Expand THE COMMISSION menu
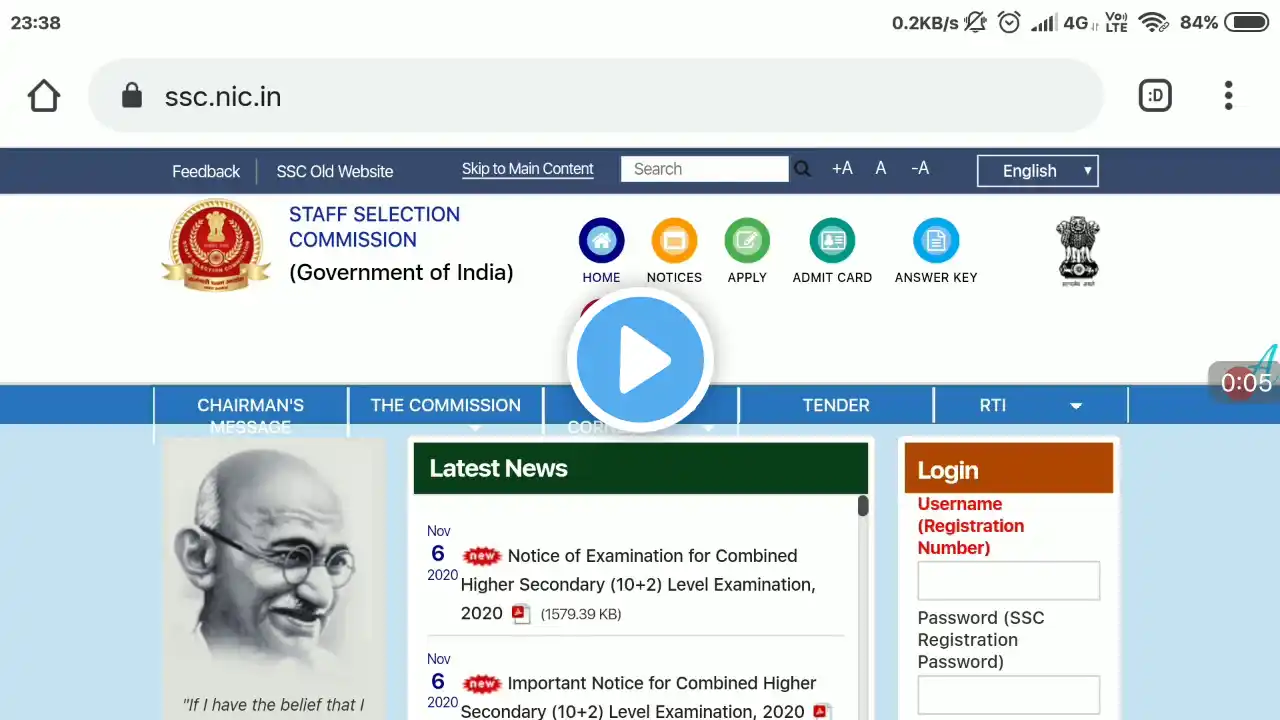 pyautogui.click(x=445, y=405)
